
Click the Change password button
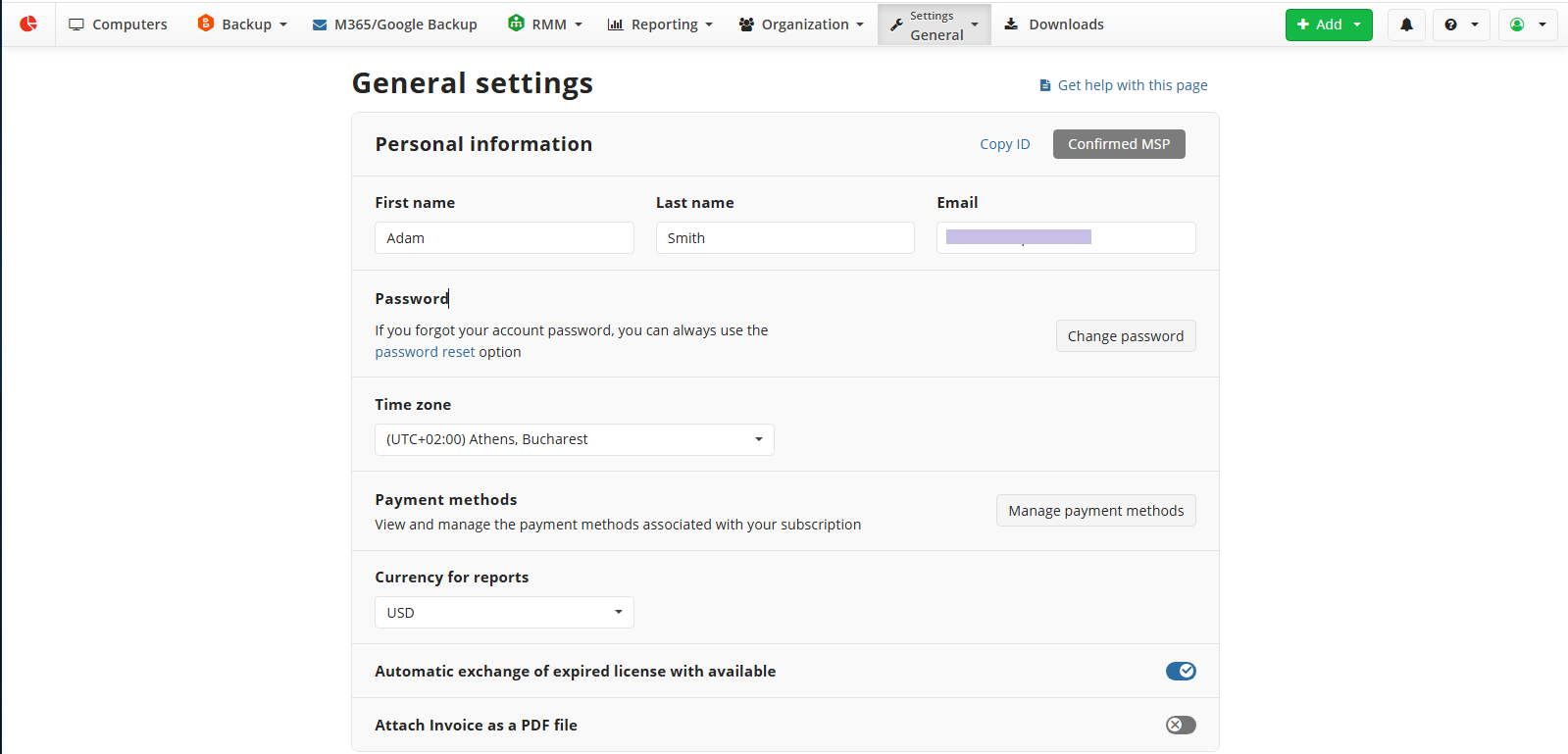(1125, 336)
